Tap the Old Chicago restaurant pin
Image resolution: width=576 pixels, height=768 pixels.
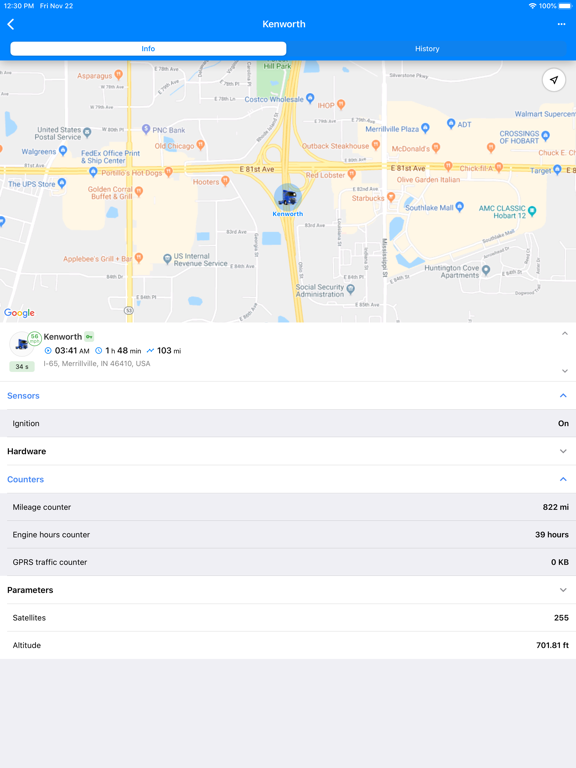click(200, 145)
